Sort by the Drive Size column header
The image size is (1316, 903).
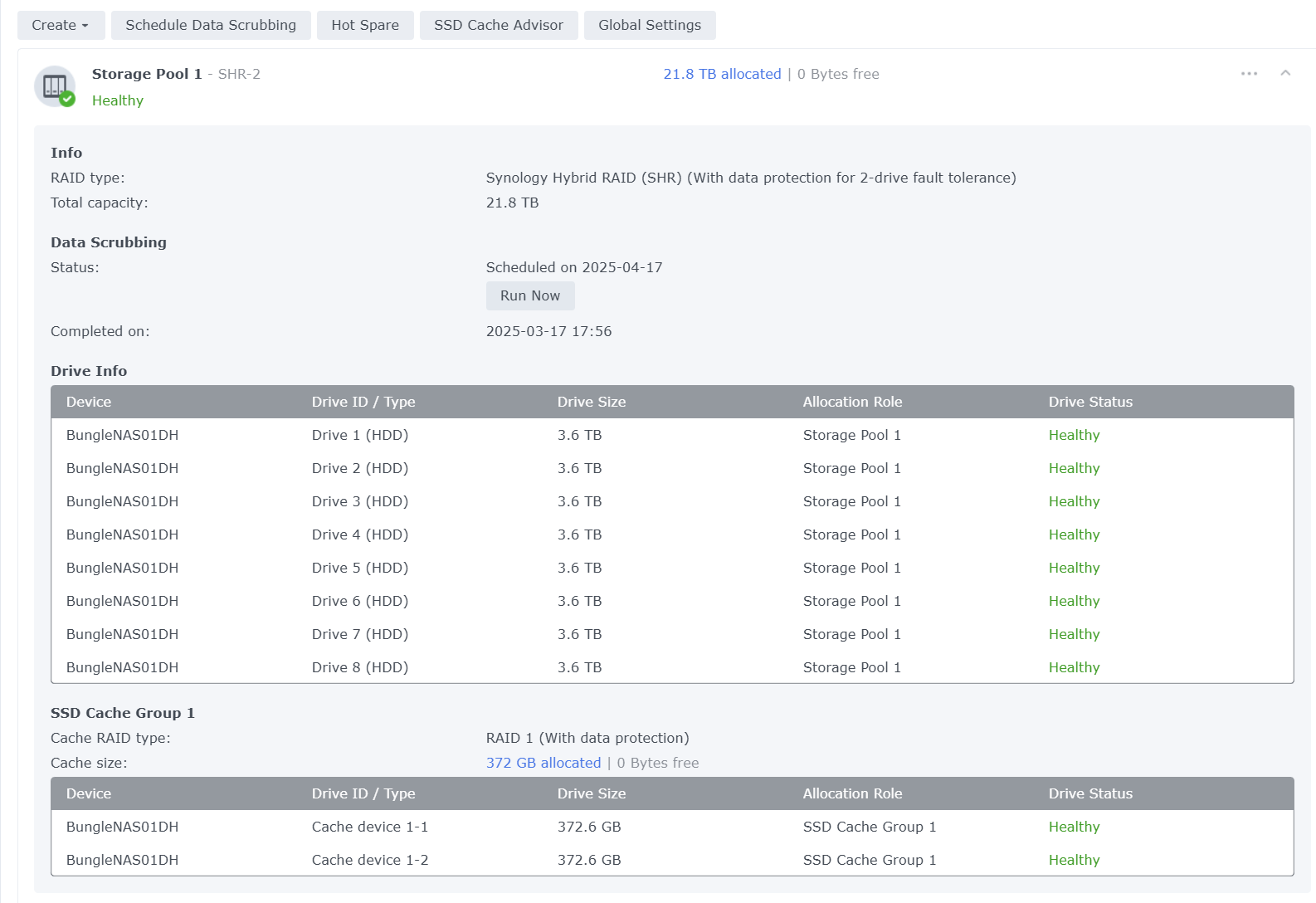click(x=592, y=402)
